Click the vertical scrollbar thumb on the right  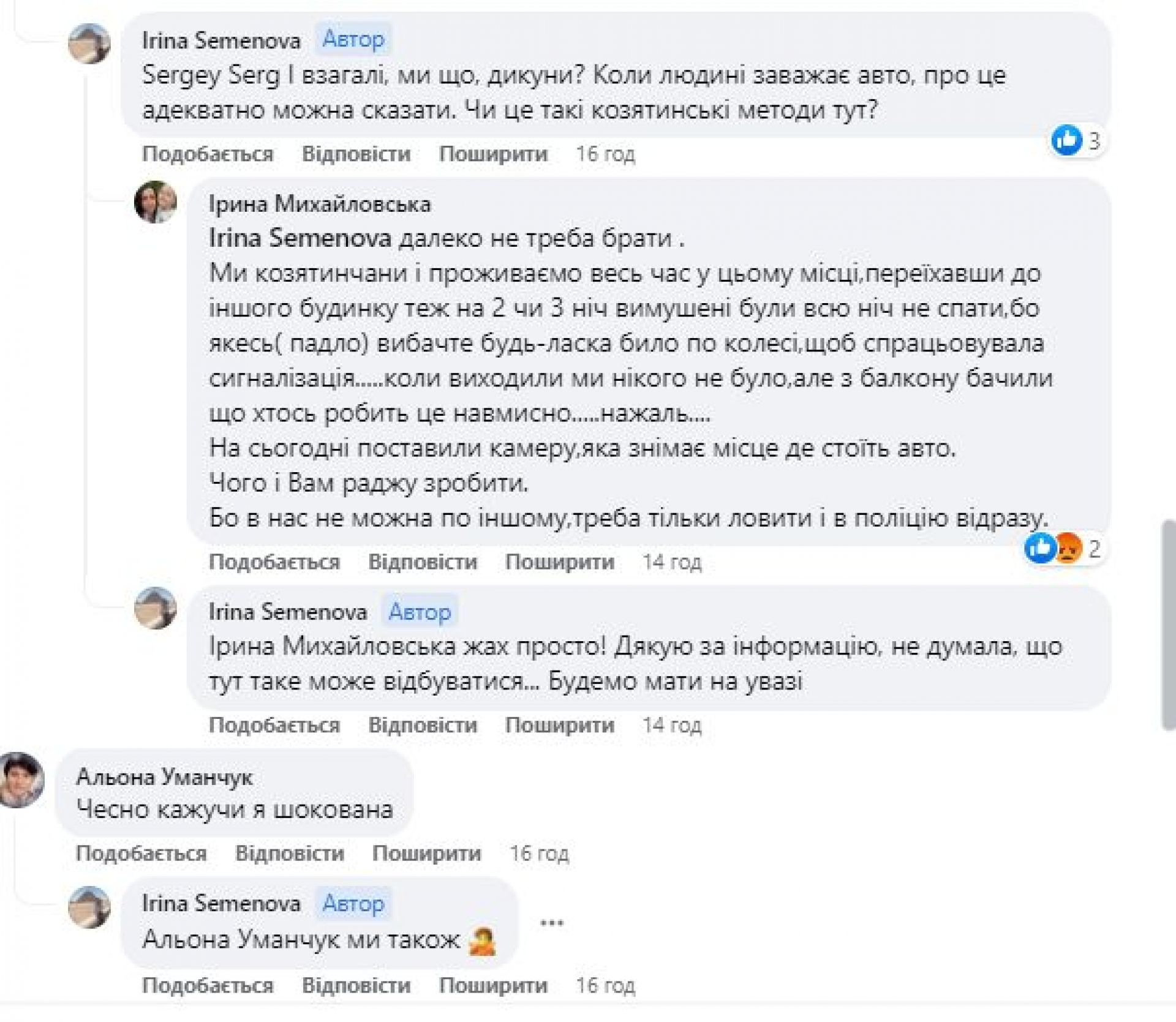pos(1168,625)
